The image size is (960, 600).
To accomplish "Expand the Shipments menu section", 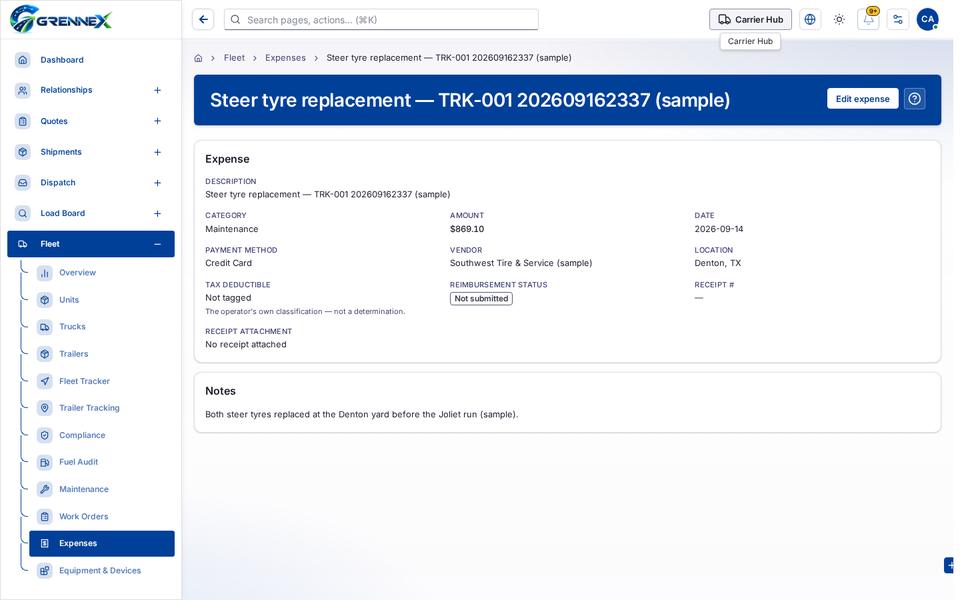I will point(157,152).
